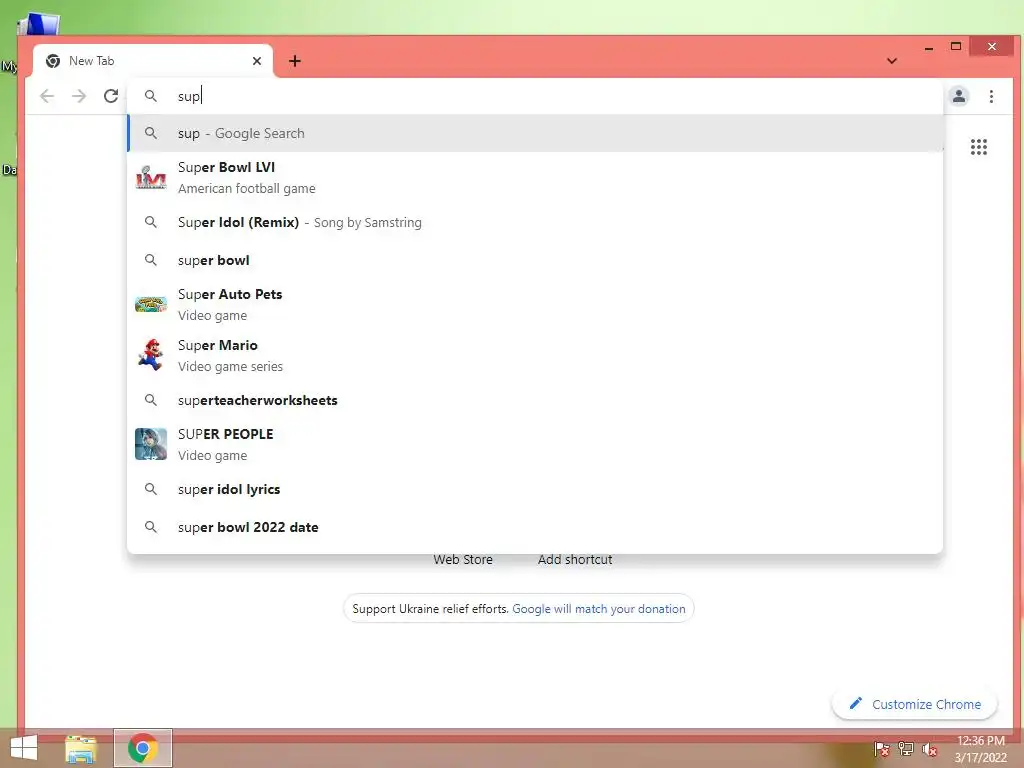Click the Add shortcut button
Image resolution: width=1024 pixels, height=768 pixels.
coord(575,560)
